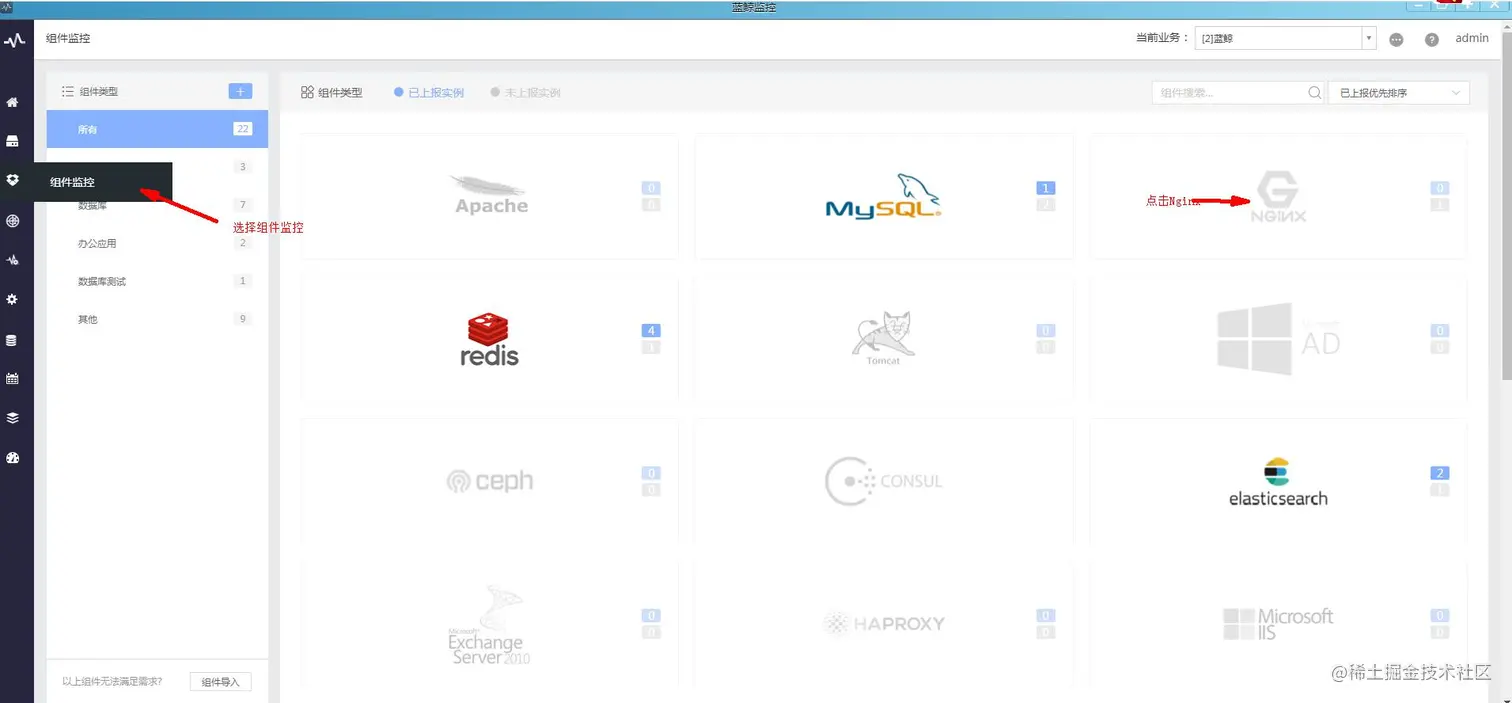Click the layers icon in sidebar
This screenshot has height=703, width=1512.
[12, 418]
